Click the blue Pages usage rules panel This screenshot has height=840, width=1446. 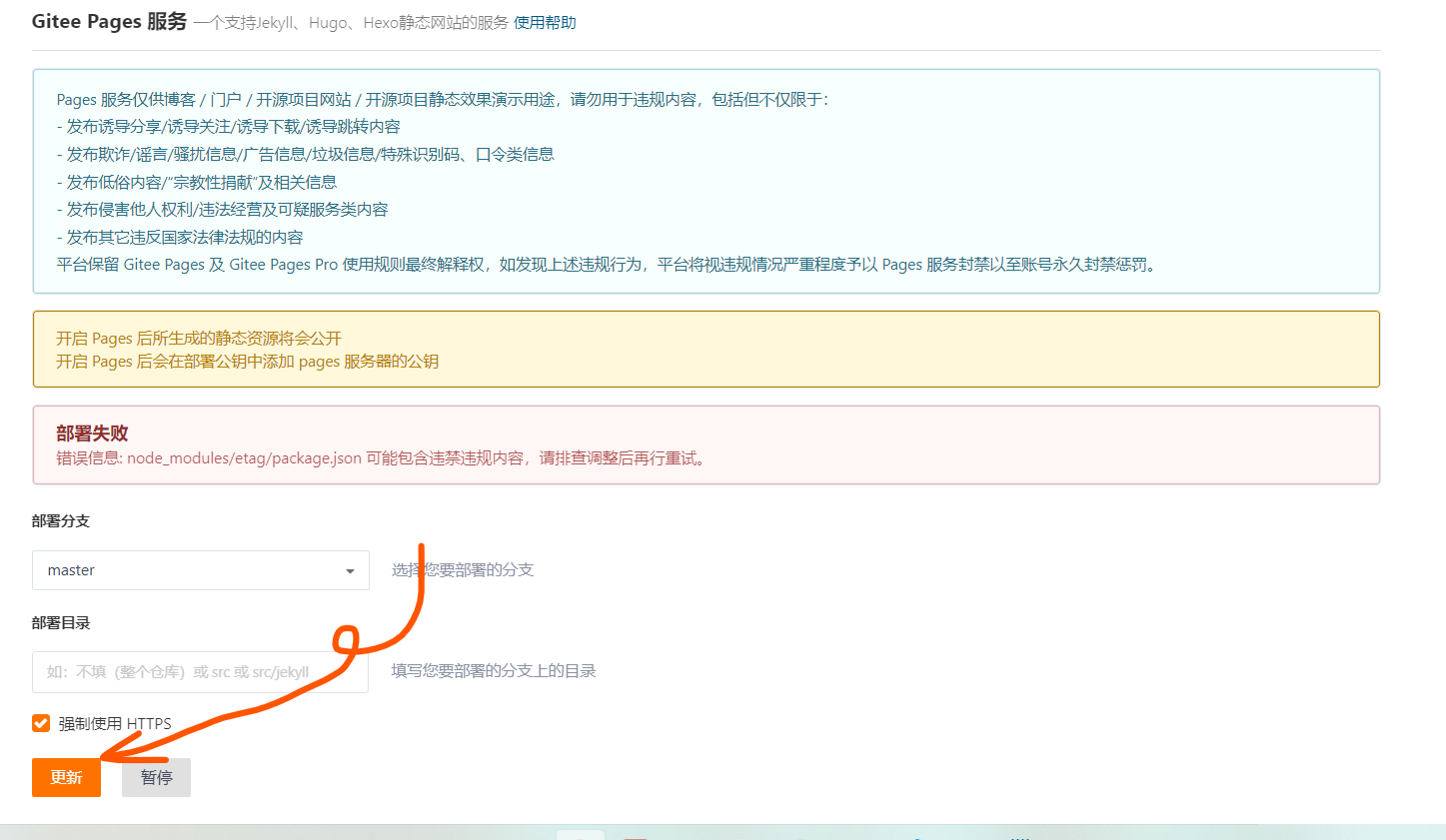pyautogui.click(x=707, y=180)
